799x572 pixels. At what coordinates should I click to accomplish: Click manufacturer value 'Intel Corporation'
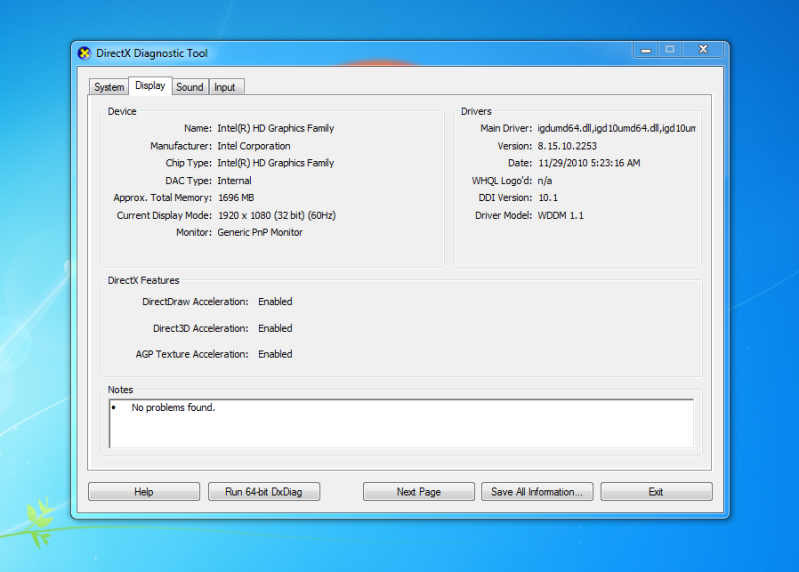click(254, 146)
